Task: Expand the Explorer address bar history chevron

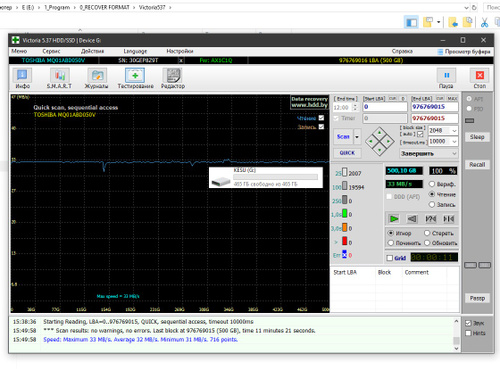Action: 466,7
